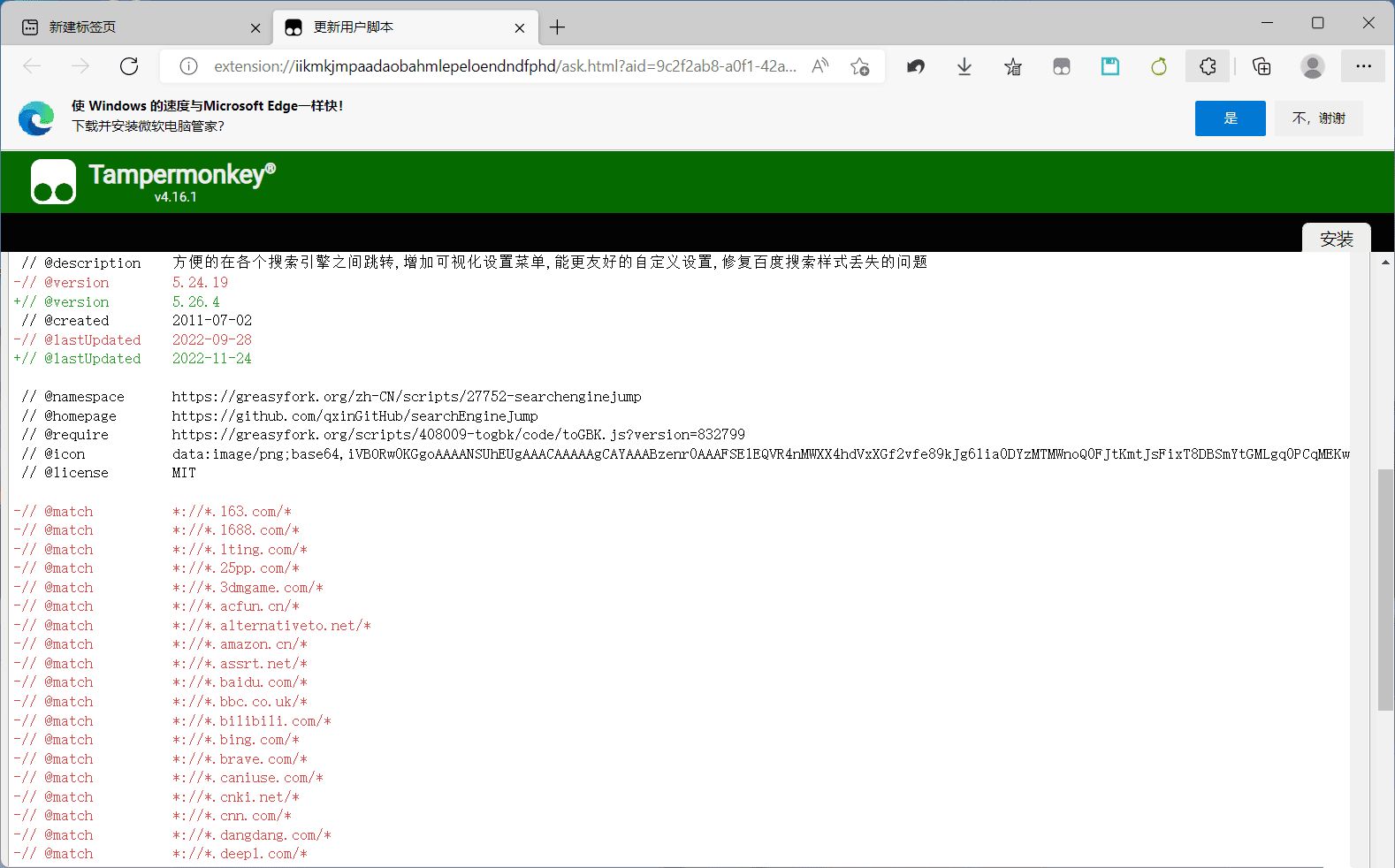Open Settings and more ellipsis menu
The height and width of the screenshot is (868, 1395).
1363,66
